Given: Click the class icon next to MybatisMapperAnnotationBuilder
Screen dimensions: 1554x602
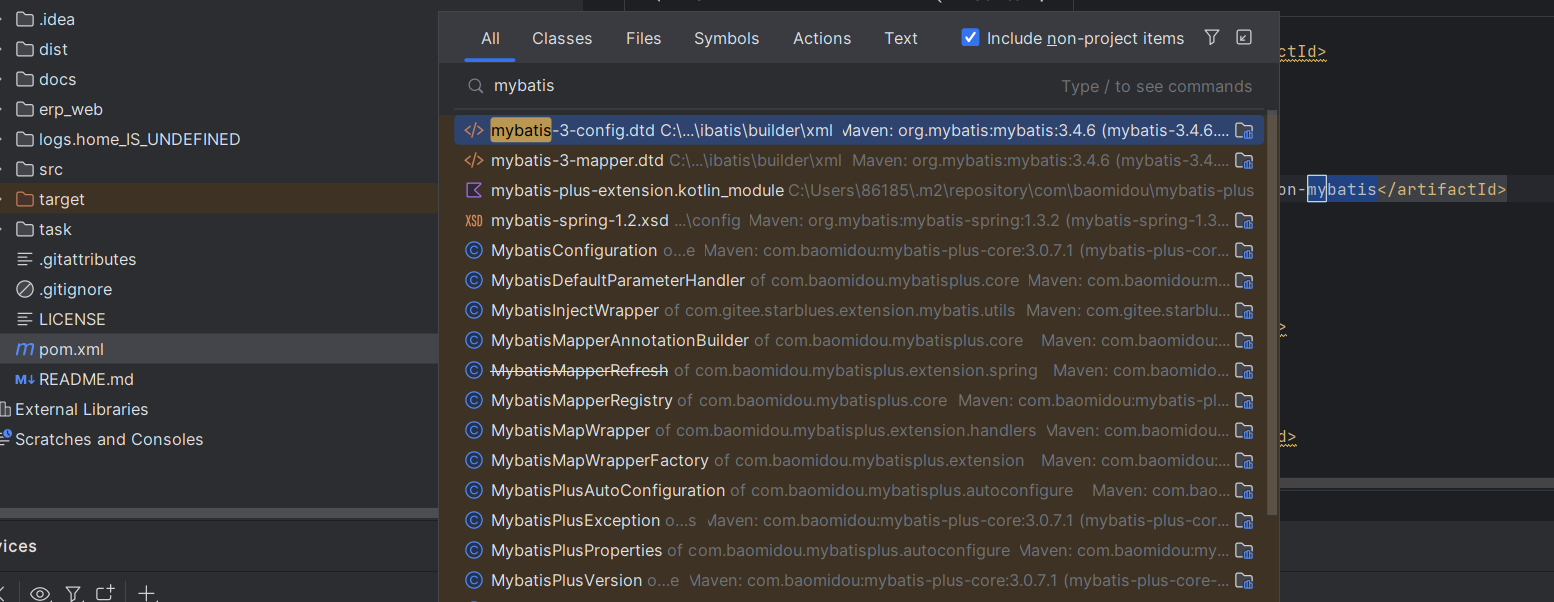Looking at the screenshot, I should 474,340.
